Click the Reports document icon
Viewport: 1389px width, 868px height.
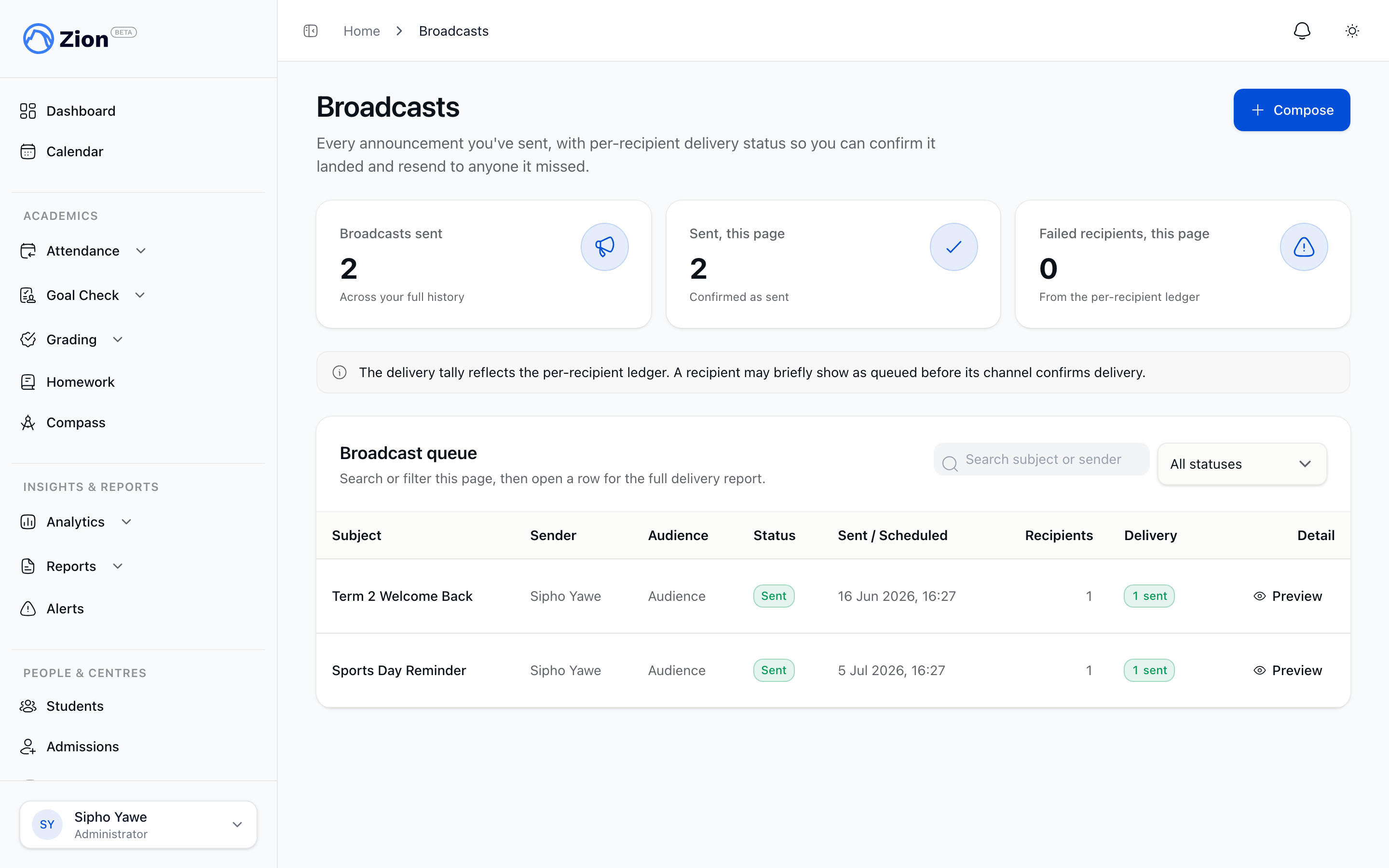click(27, 566)
